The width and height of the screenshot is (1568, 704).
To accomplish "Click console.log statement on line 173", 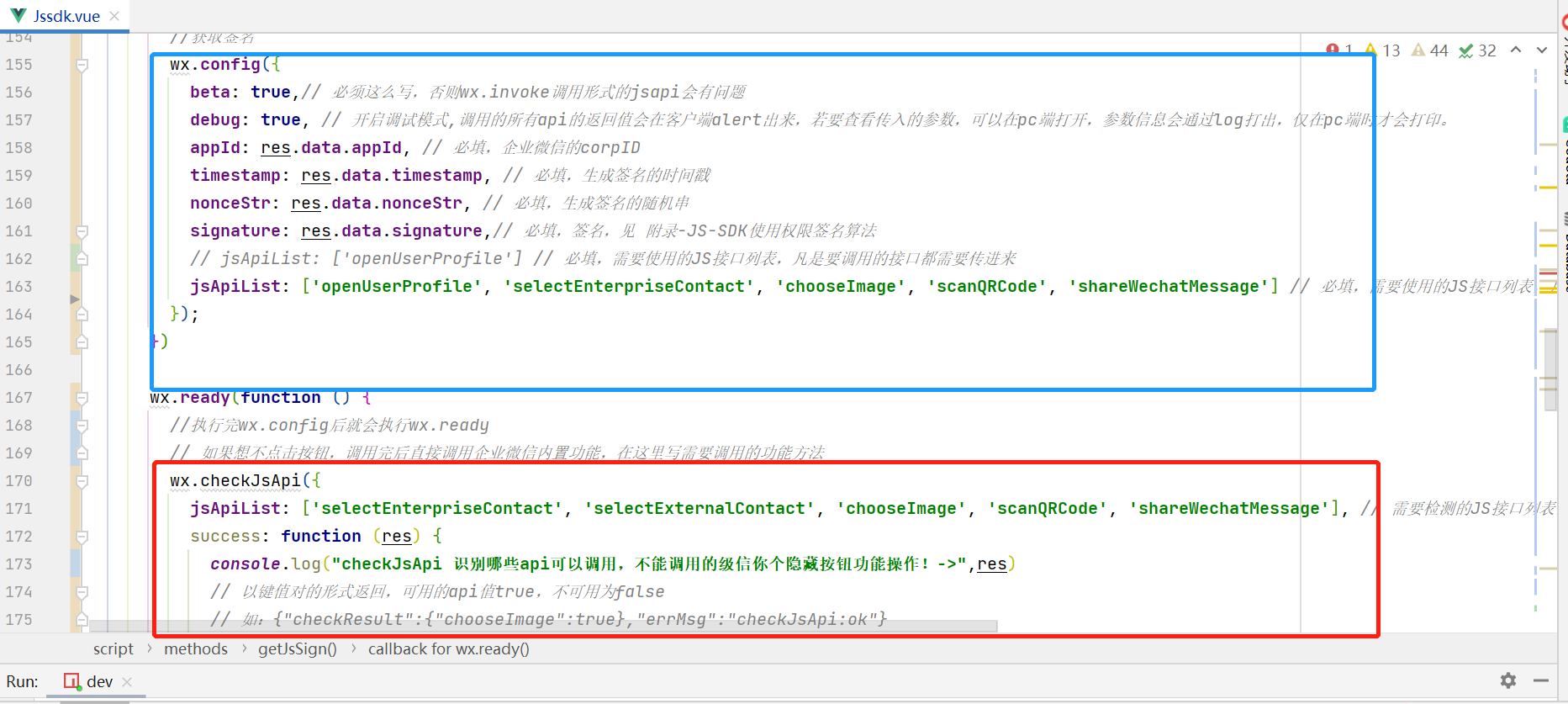I will point(613,564).
